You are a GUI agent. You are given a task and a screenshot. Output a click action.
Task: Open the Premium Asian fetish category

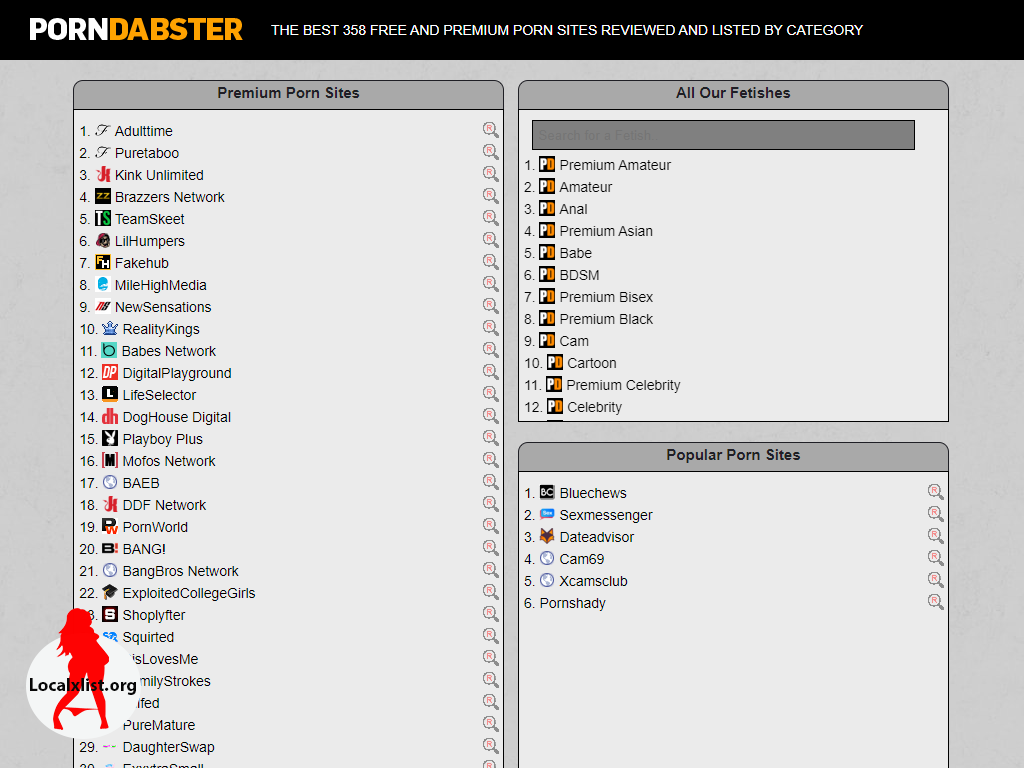click(606, 231)
